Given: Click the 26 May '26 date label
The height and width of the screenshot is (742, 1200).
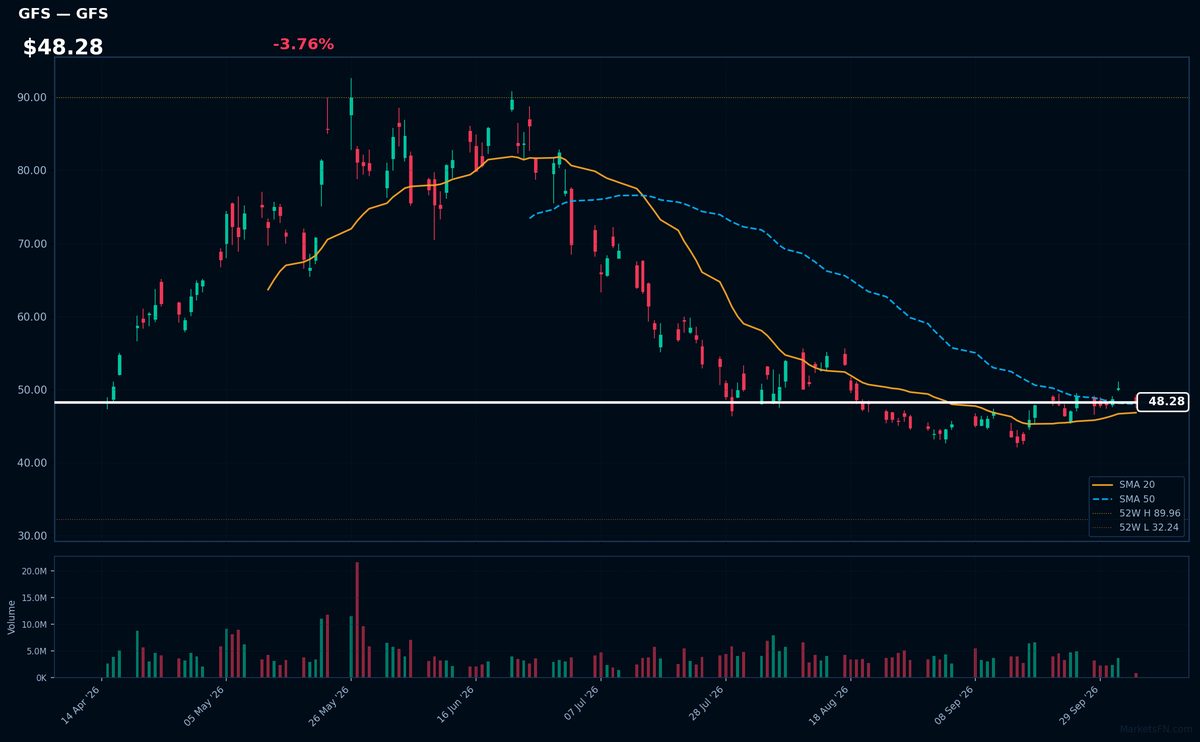Looking at the screenshot, I should coord(331,704).
